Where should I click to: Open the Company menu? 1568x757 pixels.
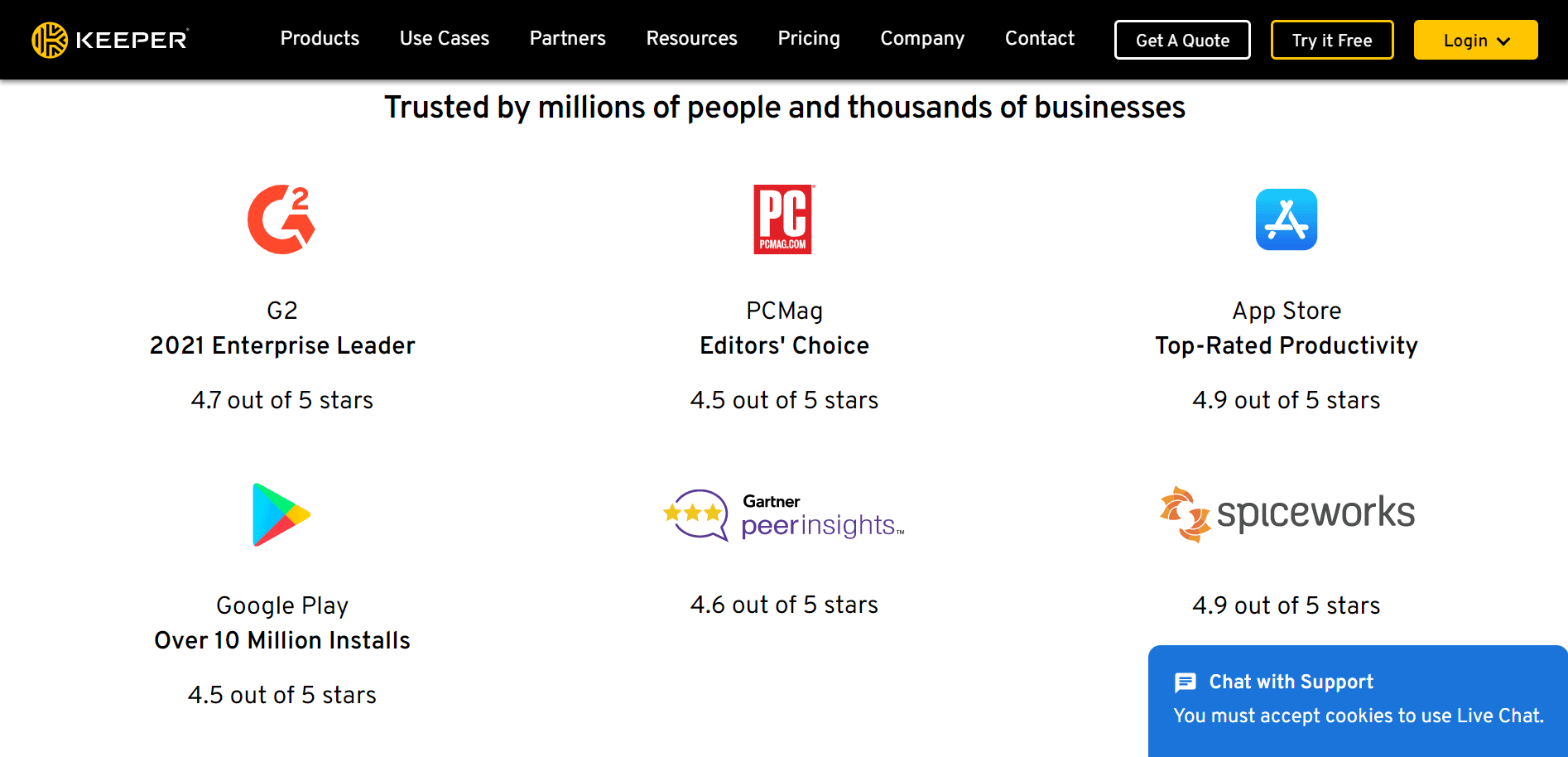tap(922, 38)
